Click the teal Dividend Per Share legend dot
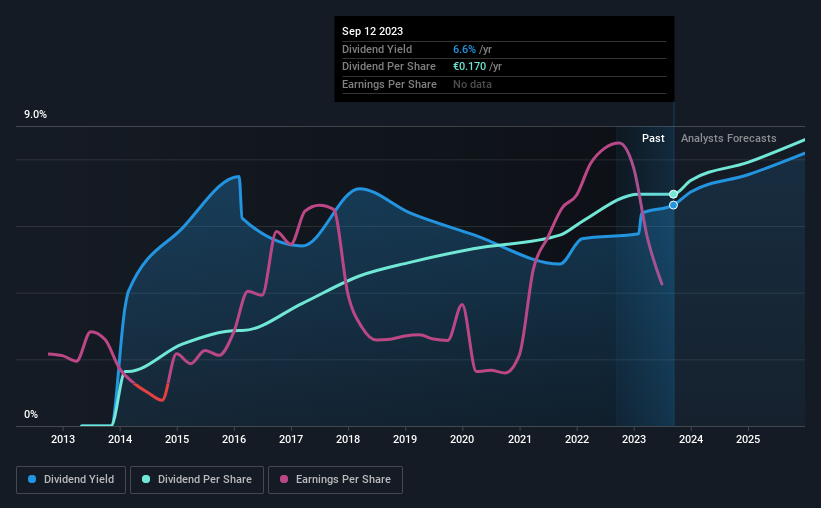Viewport: 821px width, 508px height. [x=146, y=479]
